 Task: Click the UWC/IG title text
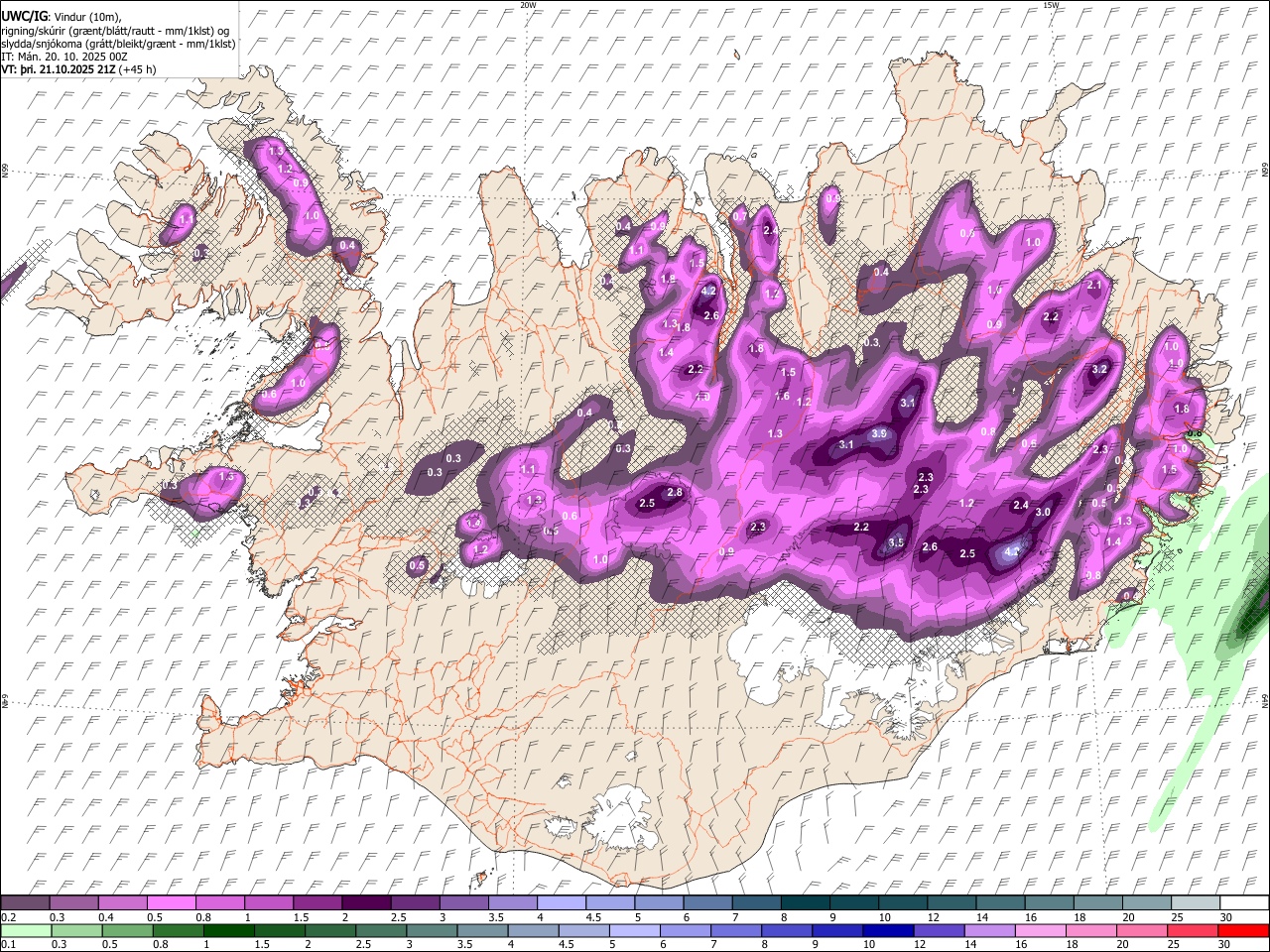24,17
